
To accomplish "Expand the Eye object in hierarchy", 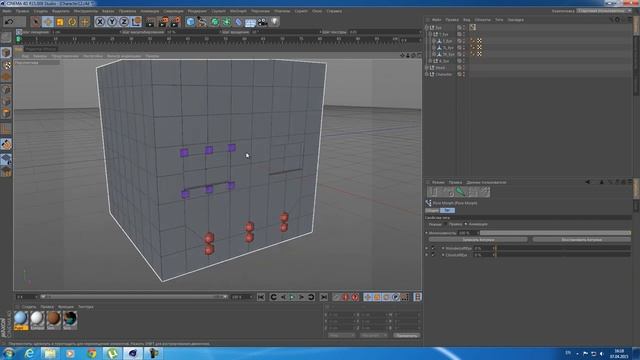I will tap(427, 28).
